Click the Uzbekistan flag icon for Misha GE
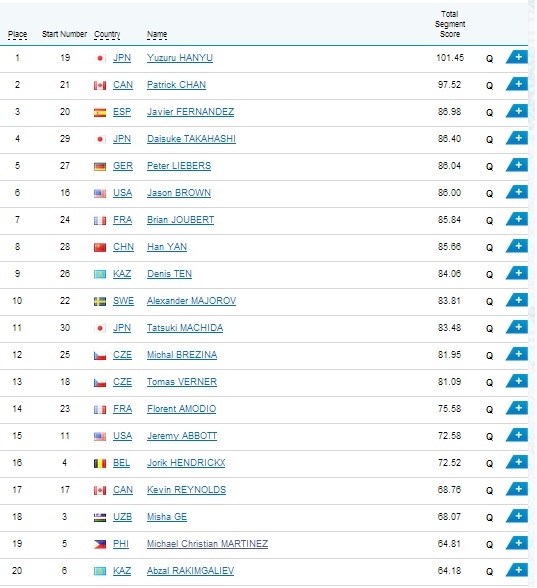The height and width of the screenshot is (588, 537). [x=100, y=517]
